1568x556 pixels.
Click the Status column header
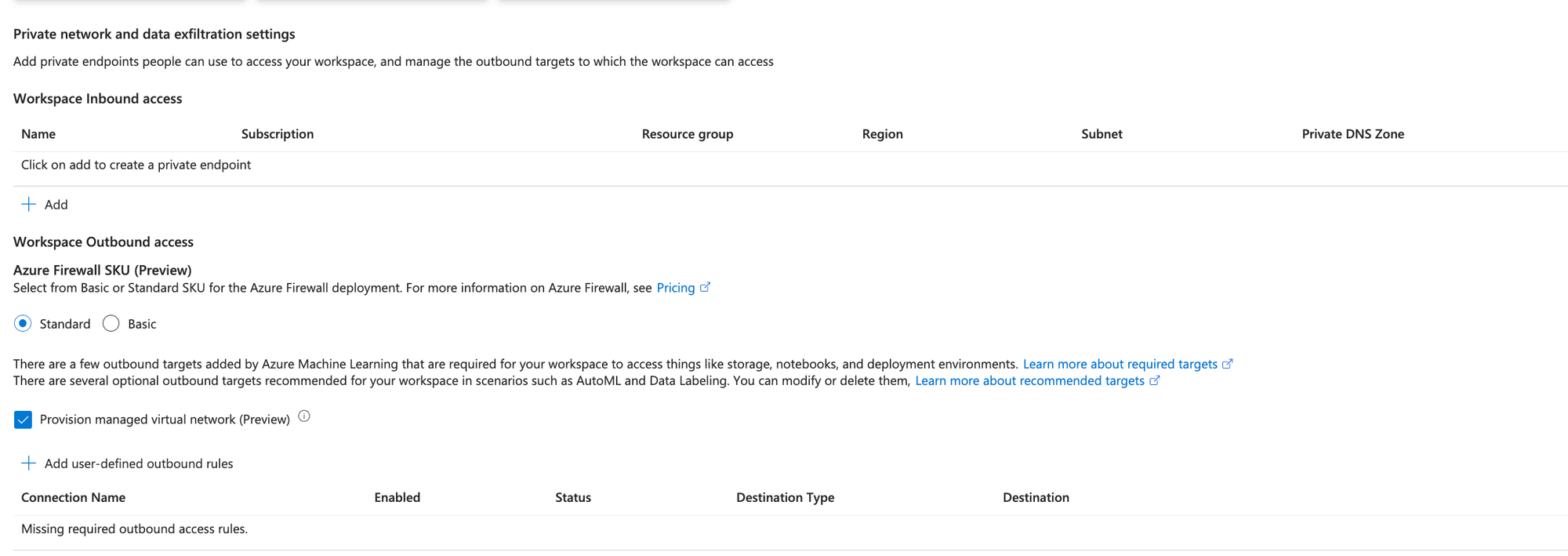(573, 497)
